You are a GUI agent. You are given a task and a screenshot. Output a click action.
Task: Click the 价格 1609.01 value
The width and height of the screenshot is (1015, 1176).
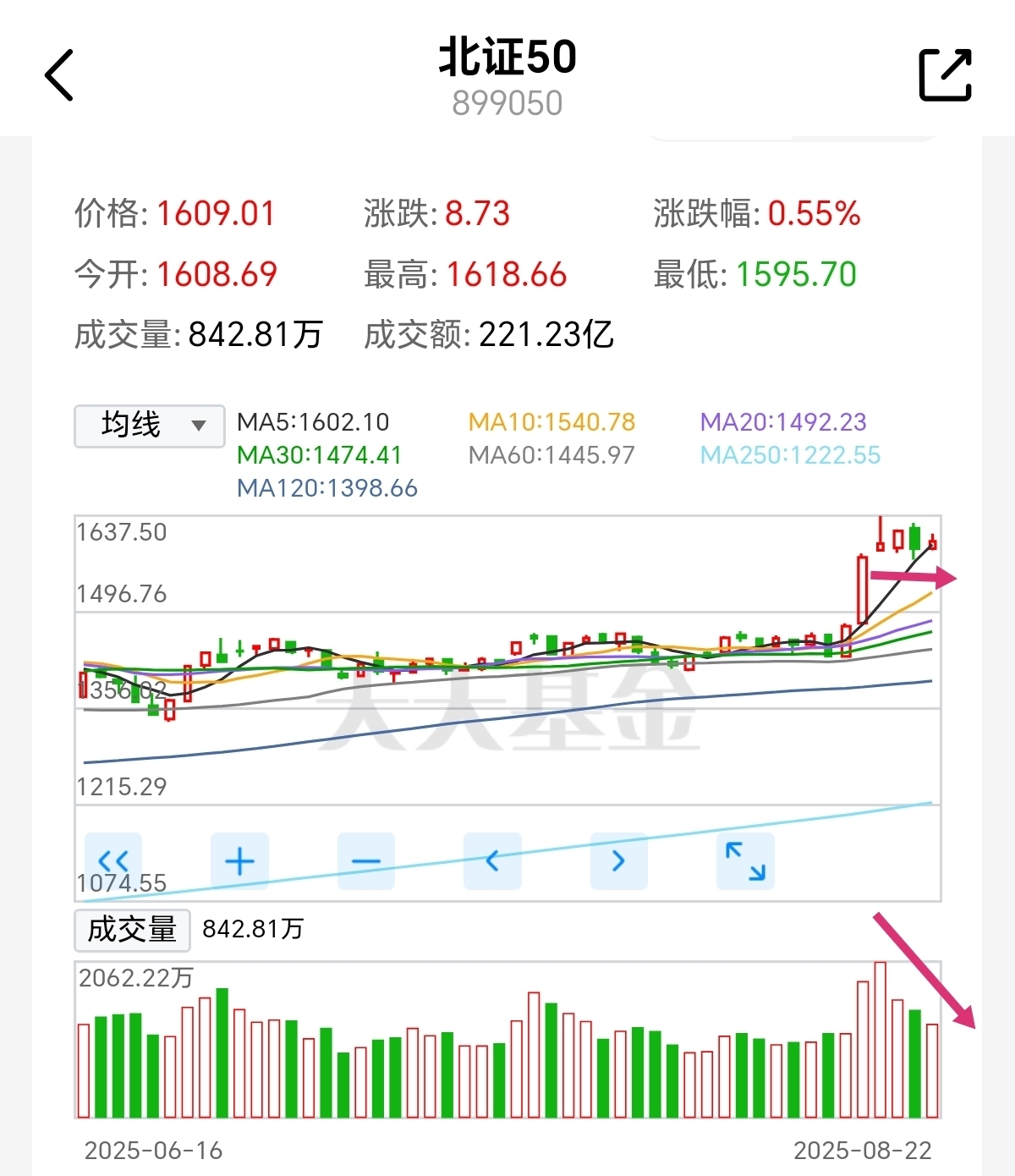point(216,213)
